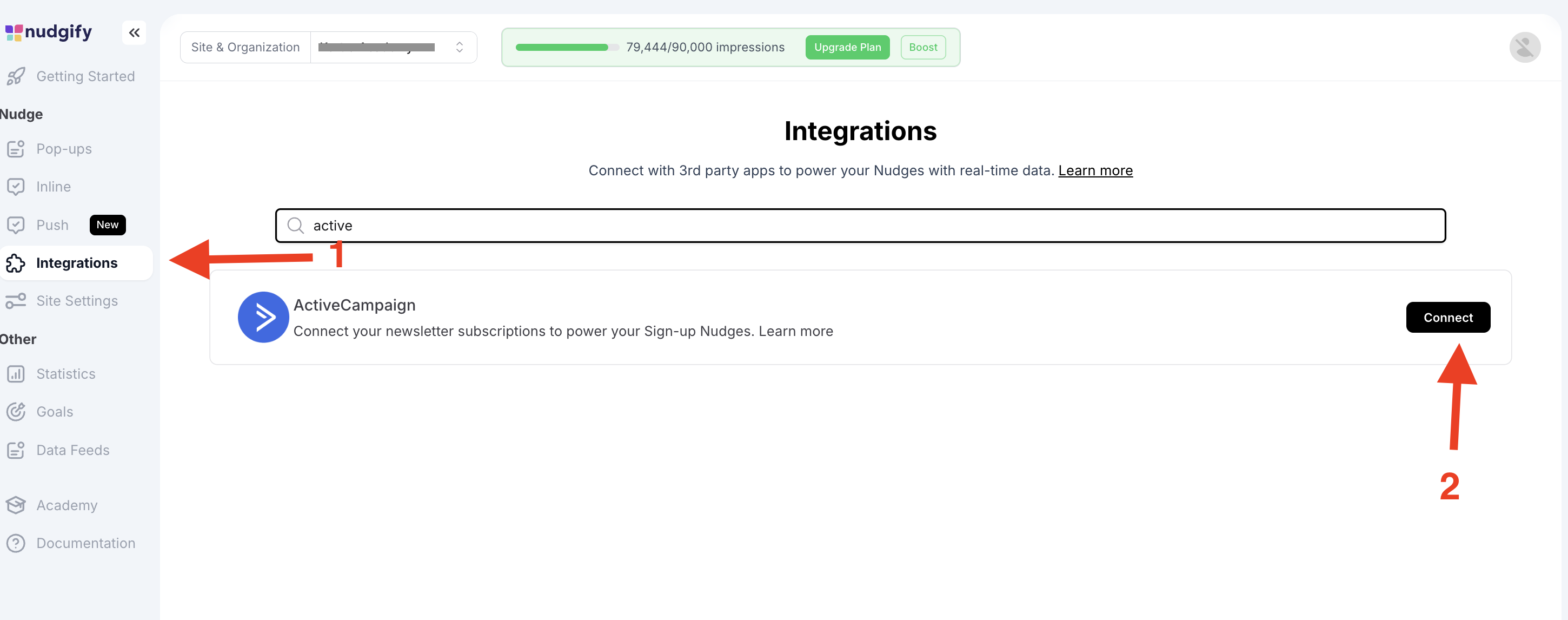
Task: Go to the Push menu item
Action: click(52, 225)
